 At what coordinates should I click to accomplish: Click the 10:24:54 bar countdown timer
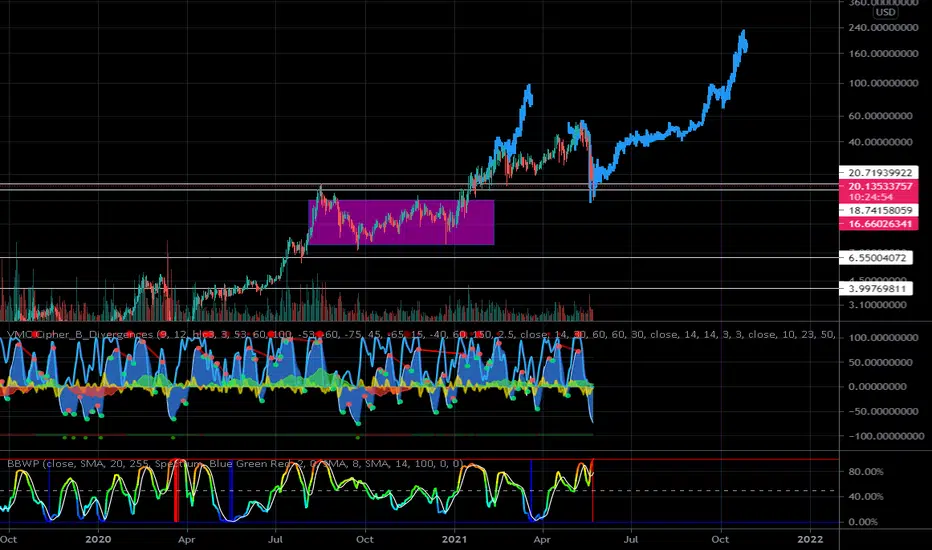click(871, 197)
